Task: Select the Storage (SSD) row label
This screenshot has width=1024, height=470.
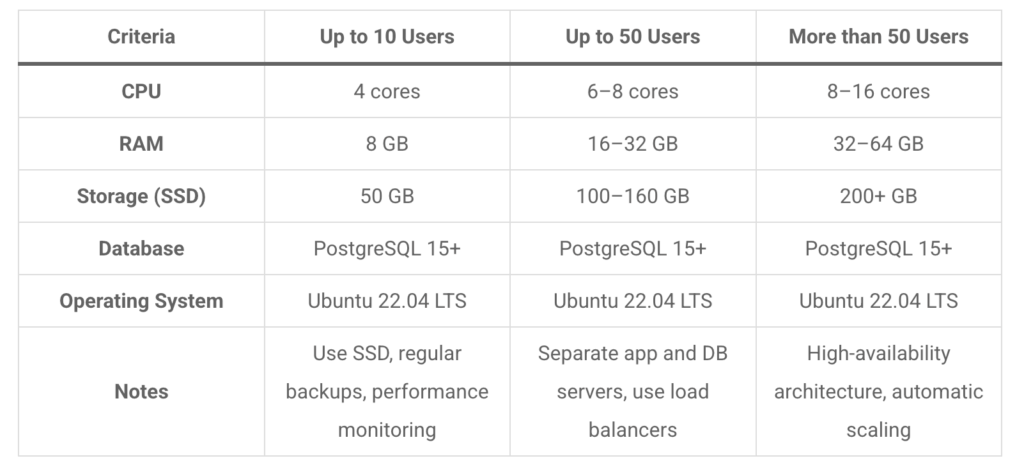Action: 141,196
